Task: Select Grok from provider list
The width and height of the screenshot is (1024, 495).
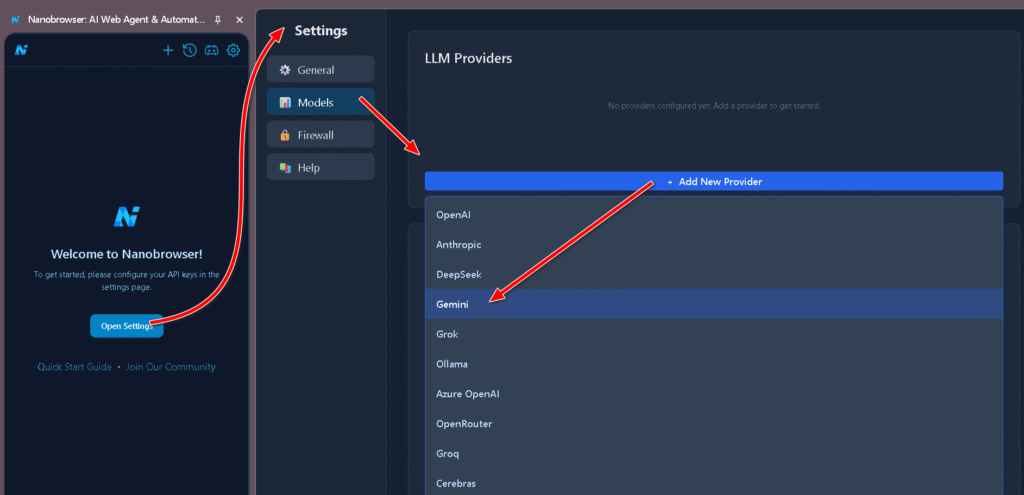Action: pyautogui.click(x=714, y=334)
